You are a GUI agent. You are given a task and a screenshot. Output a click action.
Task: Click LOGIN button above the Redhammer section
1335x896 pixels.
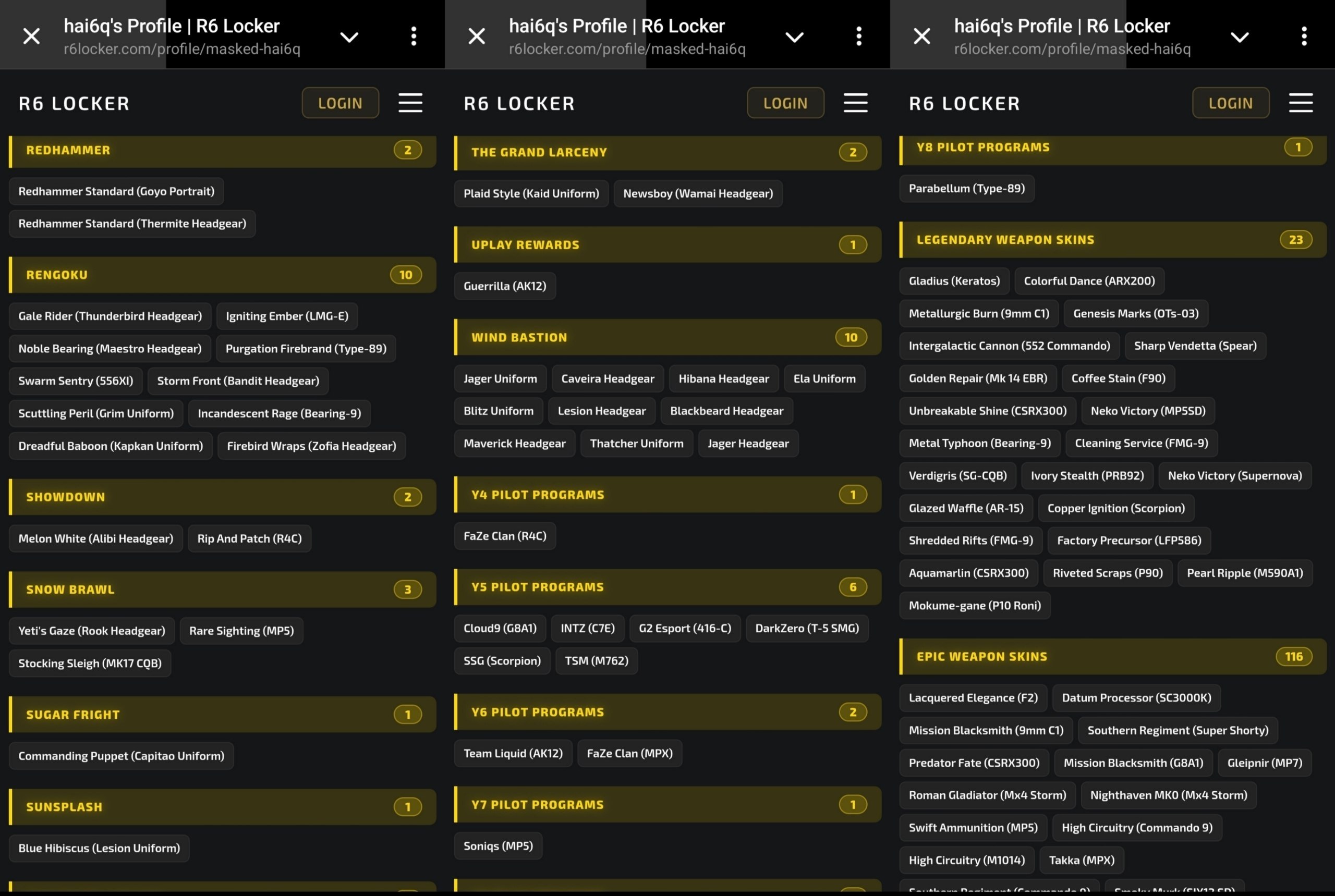(x=340, y=103)
